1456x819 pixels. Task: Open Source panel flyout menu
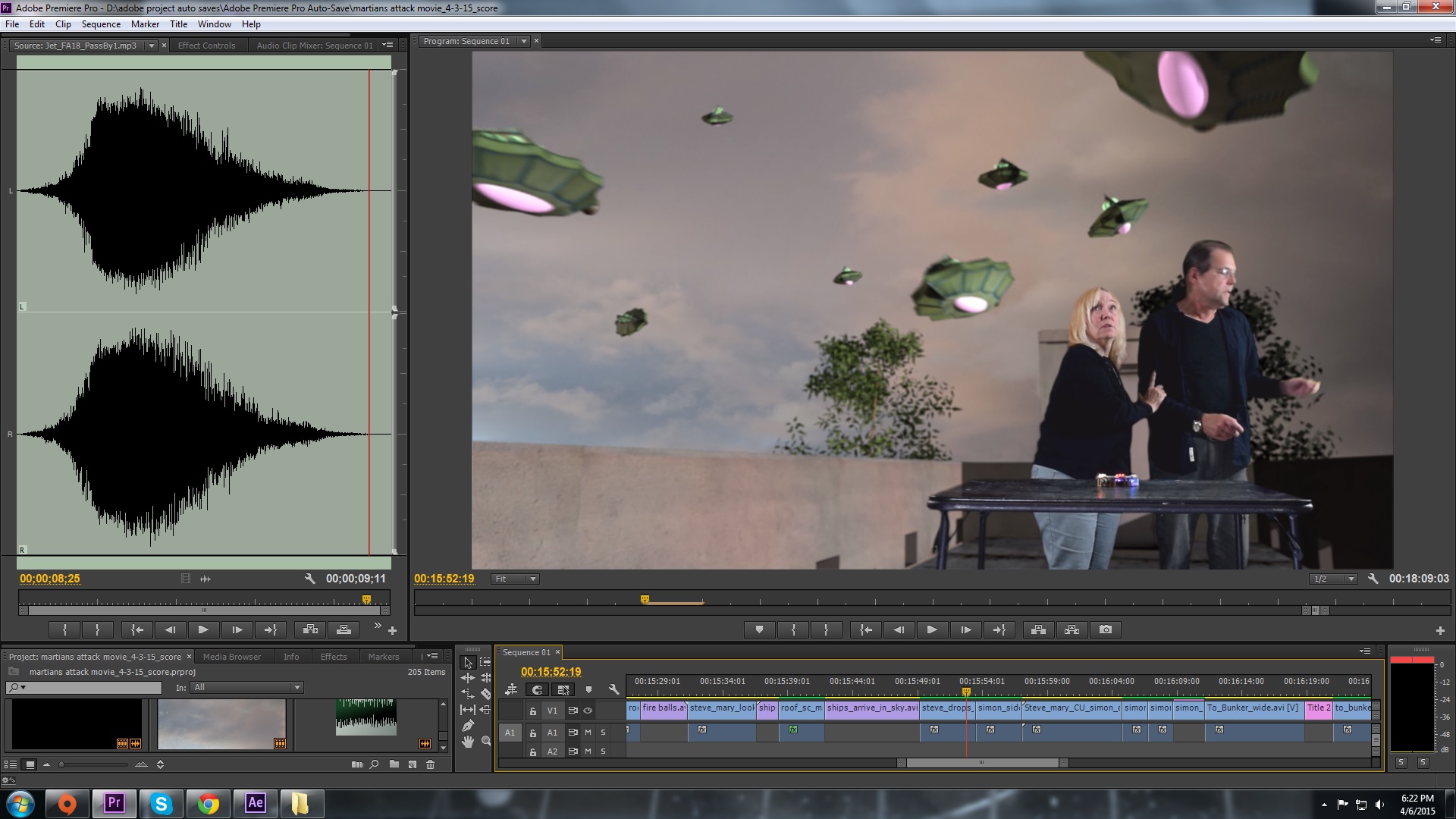click(x=388, y=45)
